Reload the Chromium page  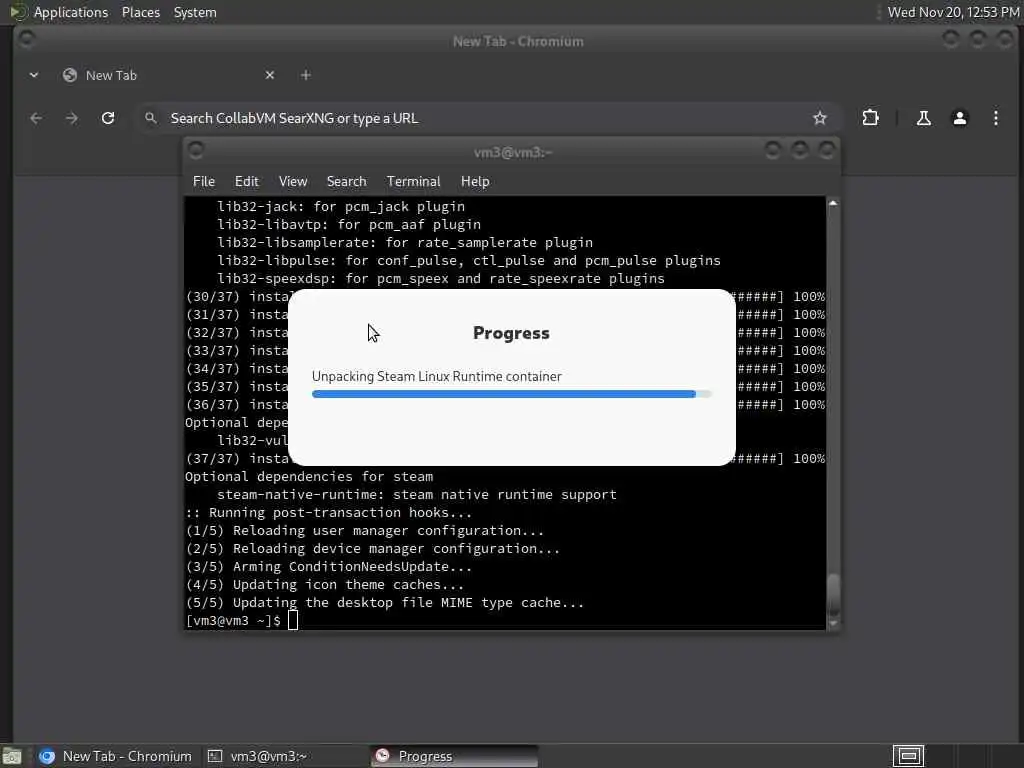(108, 118)
